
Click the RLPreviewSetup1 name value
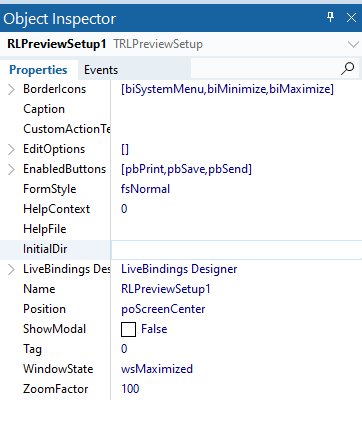pos(166,289)
